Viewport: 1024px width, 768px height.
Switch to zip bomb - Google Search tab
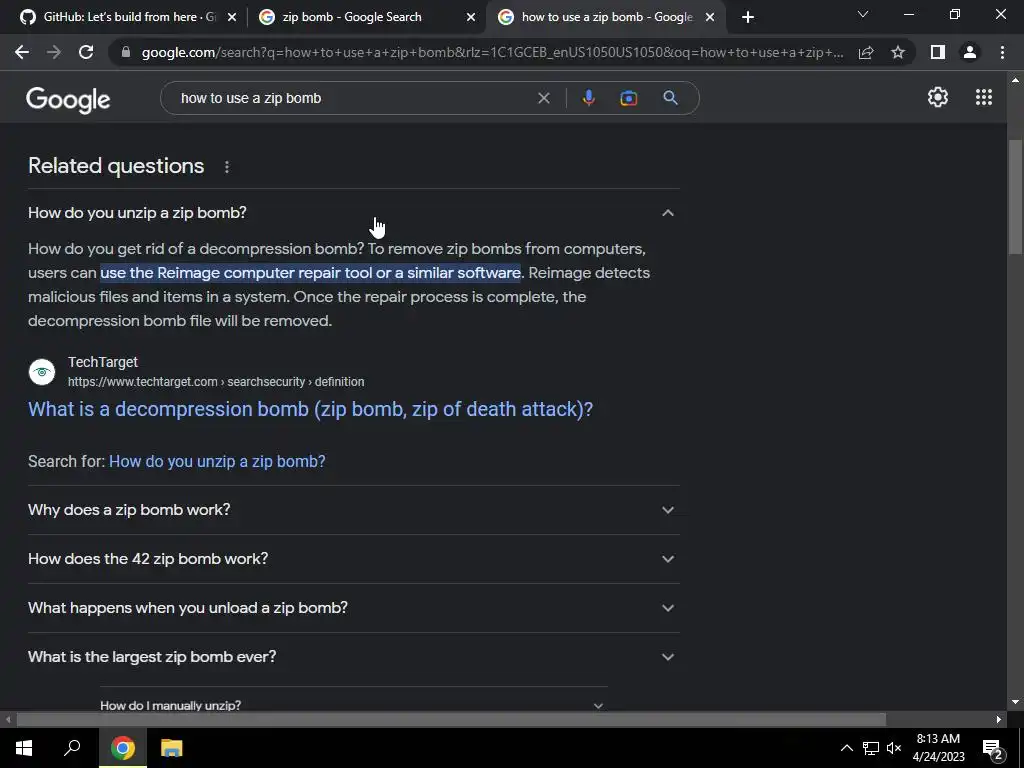(367, 17)
